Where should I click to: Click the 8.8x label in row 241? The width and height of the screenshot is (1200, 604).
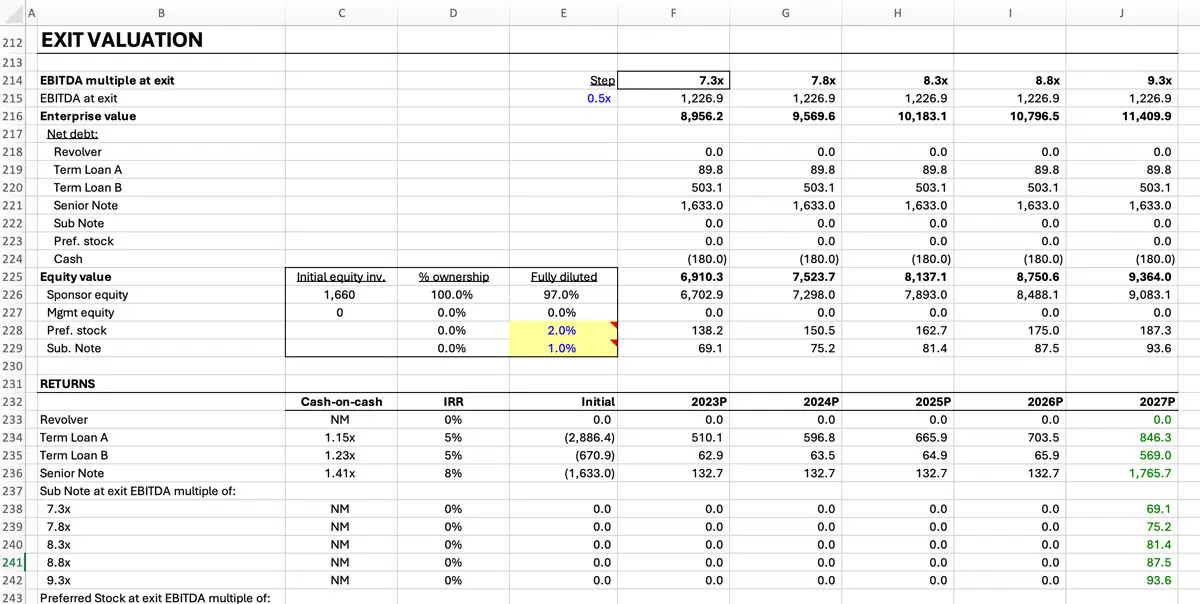tap(59, 563)
